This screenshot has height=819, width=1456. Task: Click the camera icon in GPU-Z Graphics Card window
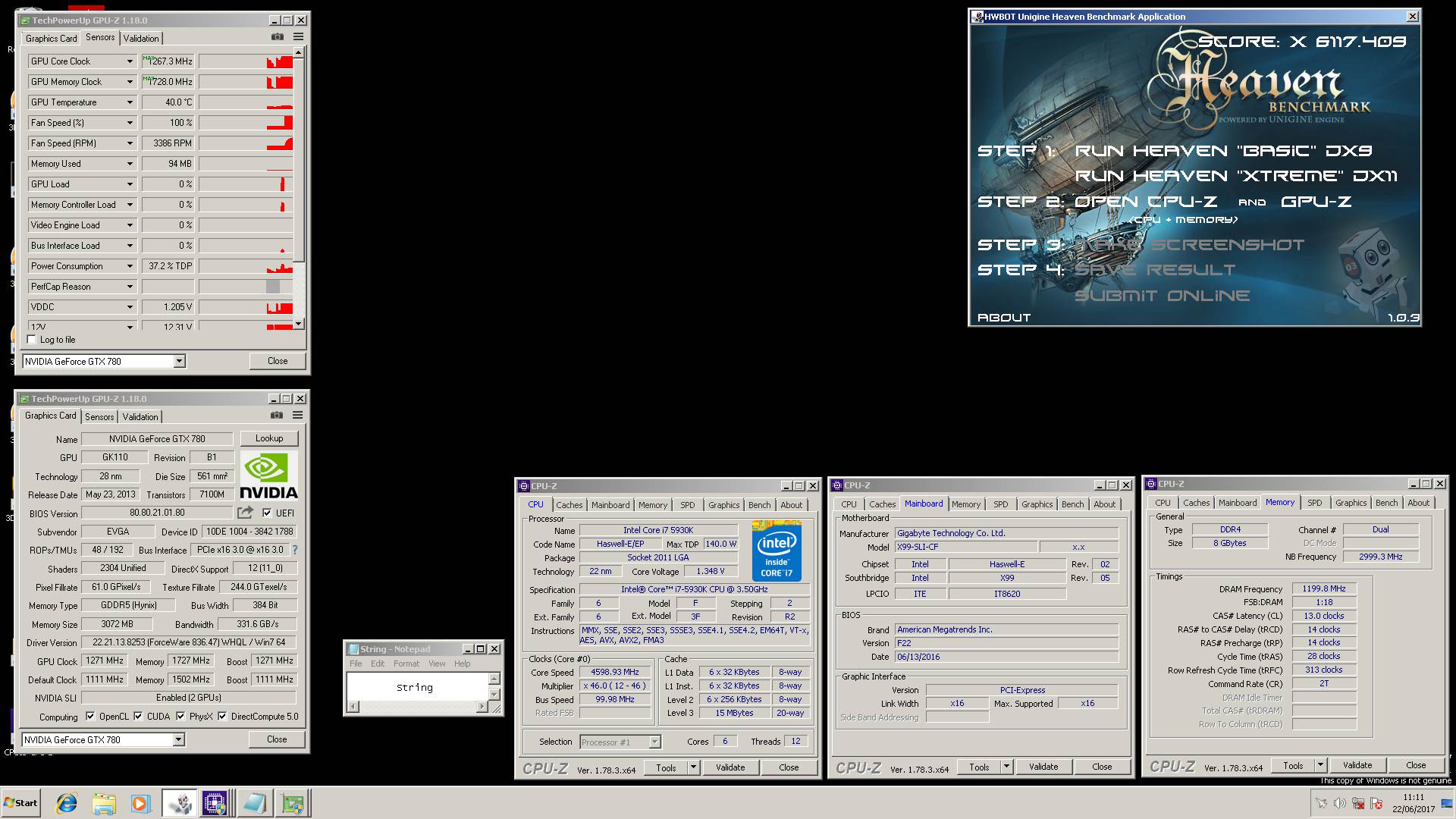277,416
